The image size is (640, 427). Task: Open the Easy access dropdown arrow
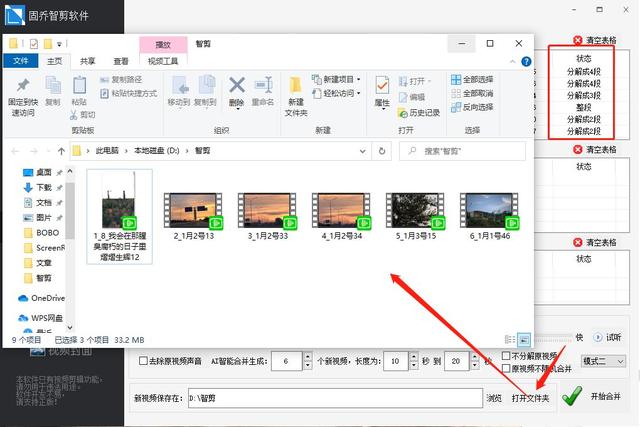(x=359, y=93)
